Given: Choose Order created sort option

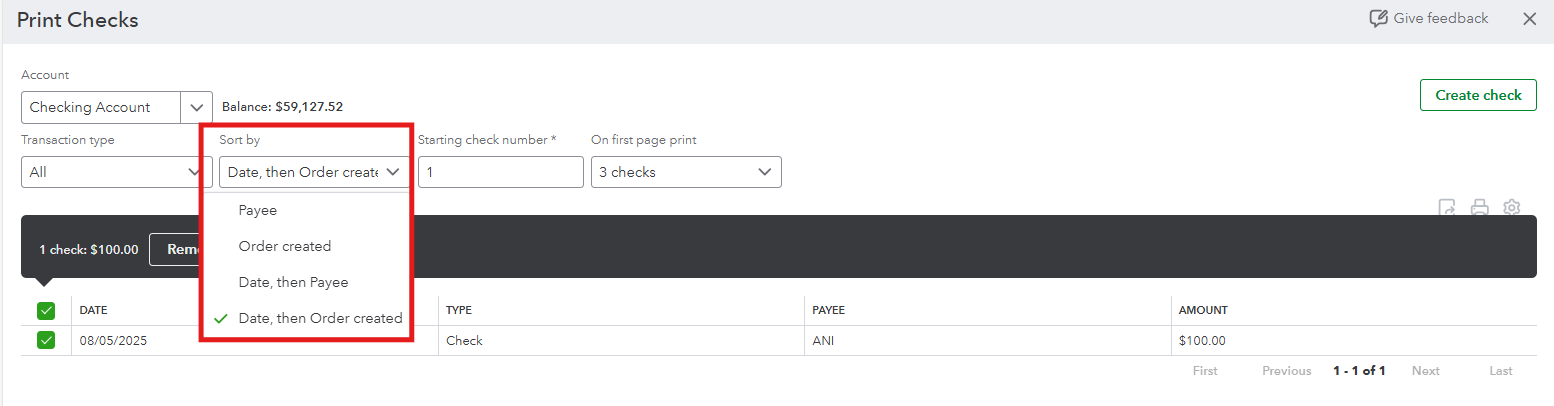Looking at the screenshot, I should coord(285,246).
